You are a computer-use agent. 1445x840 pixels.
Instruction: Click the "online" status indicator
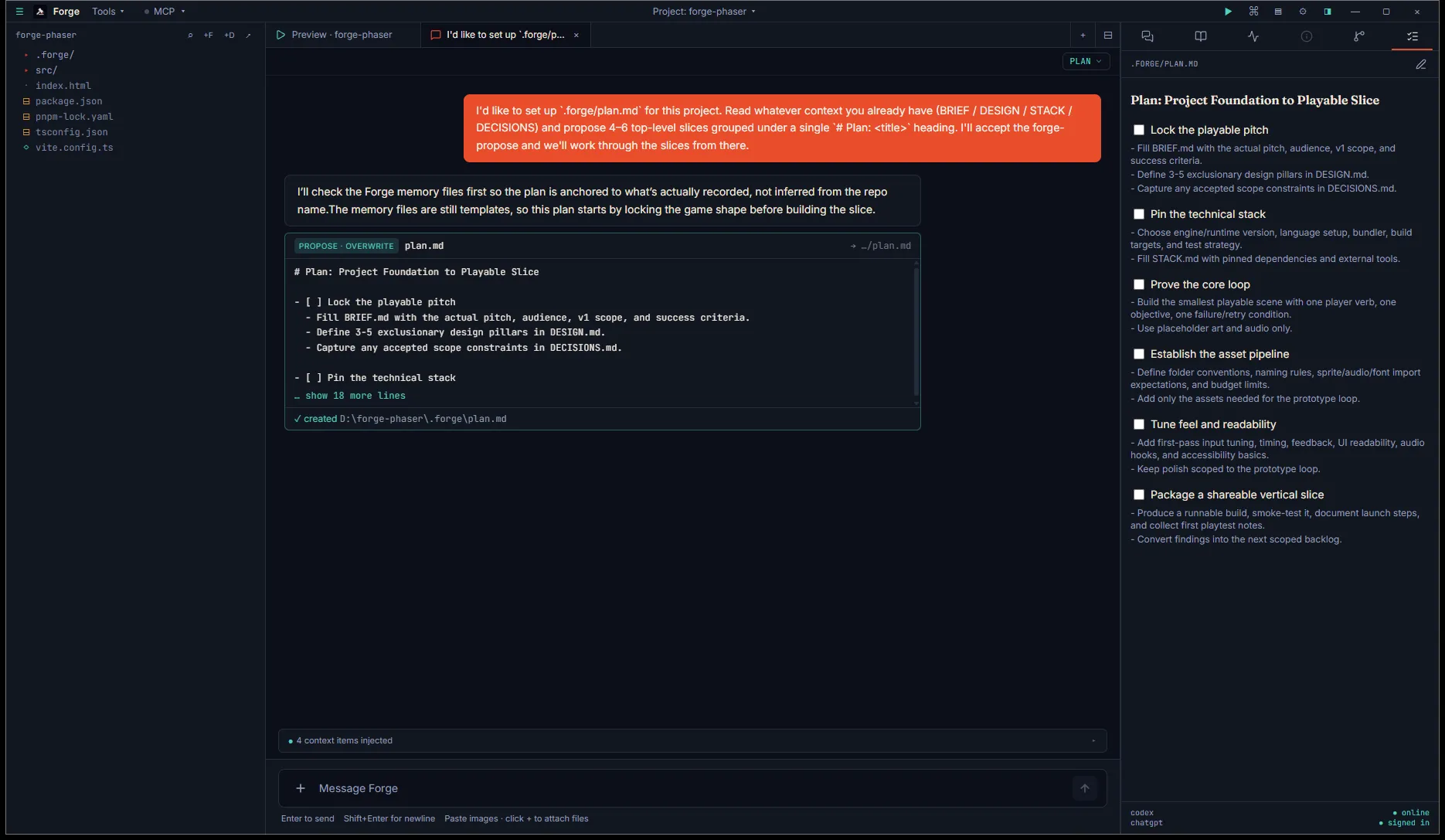[x=1411, y=813]
